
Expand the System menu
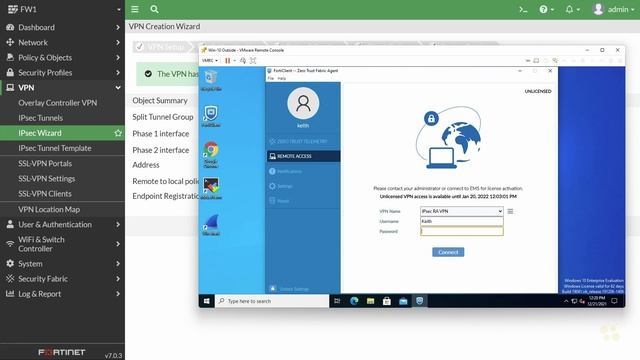click(62, 264)
